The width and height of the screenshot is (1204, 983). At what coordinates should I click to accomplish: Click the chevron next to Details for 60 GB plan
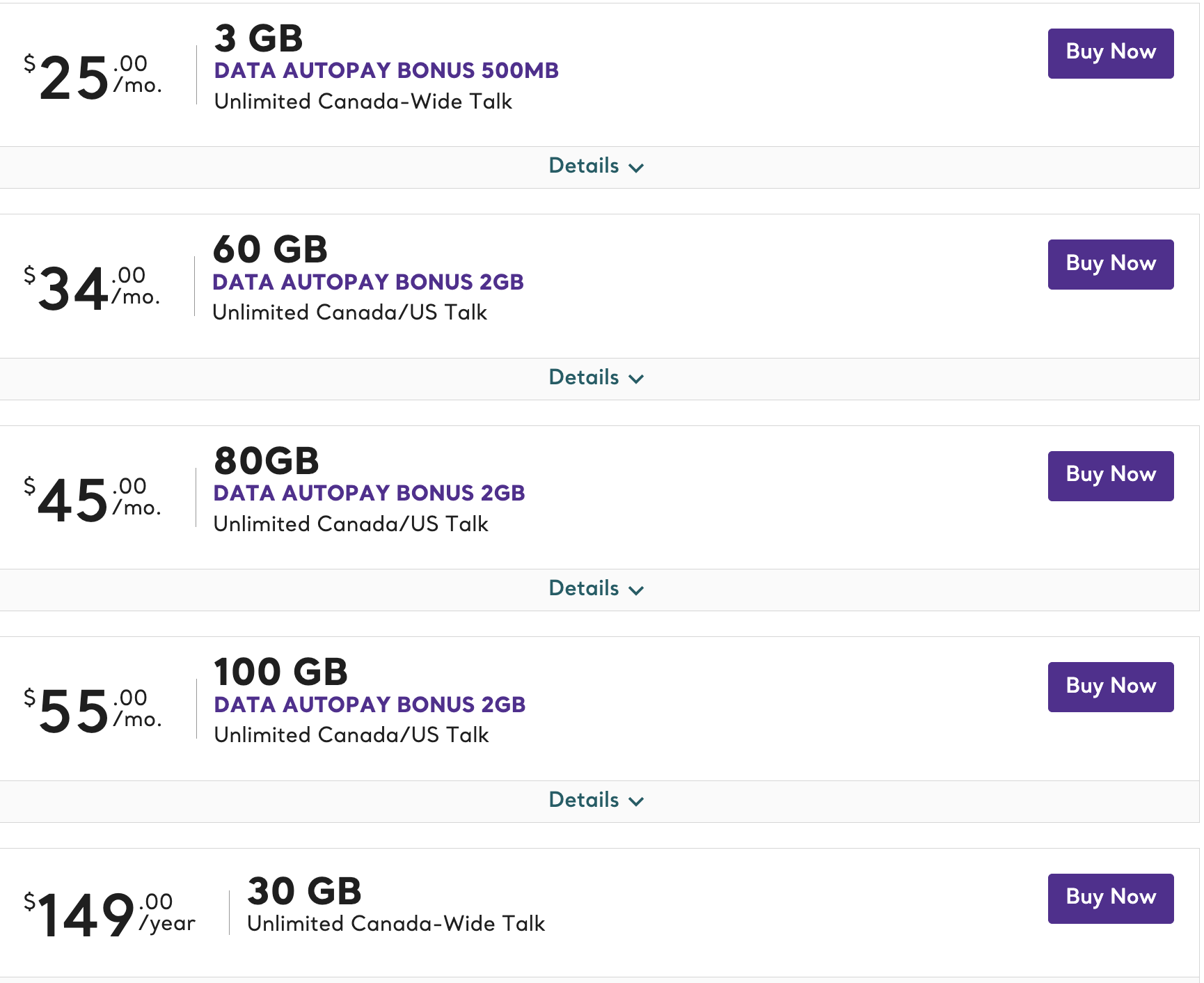[x=635, y=378]
